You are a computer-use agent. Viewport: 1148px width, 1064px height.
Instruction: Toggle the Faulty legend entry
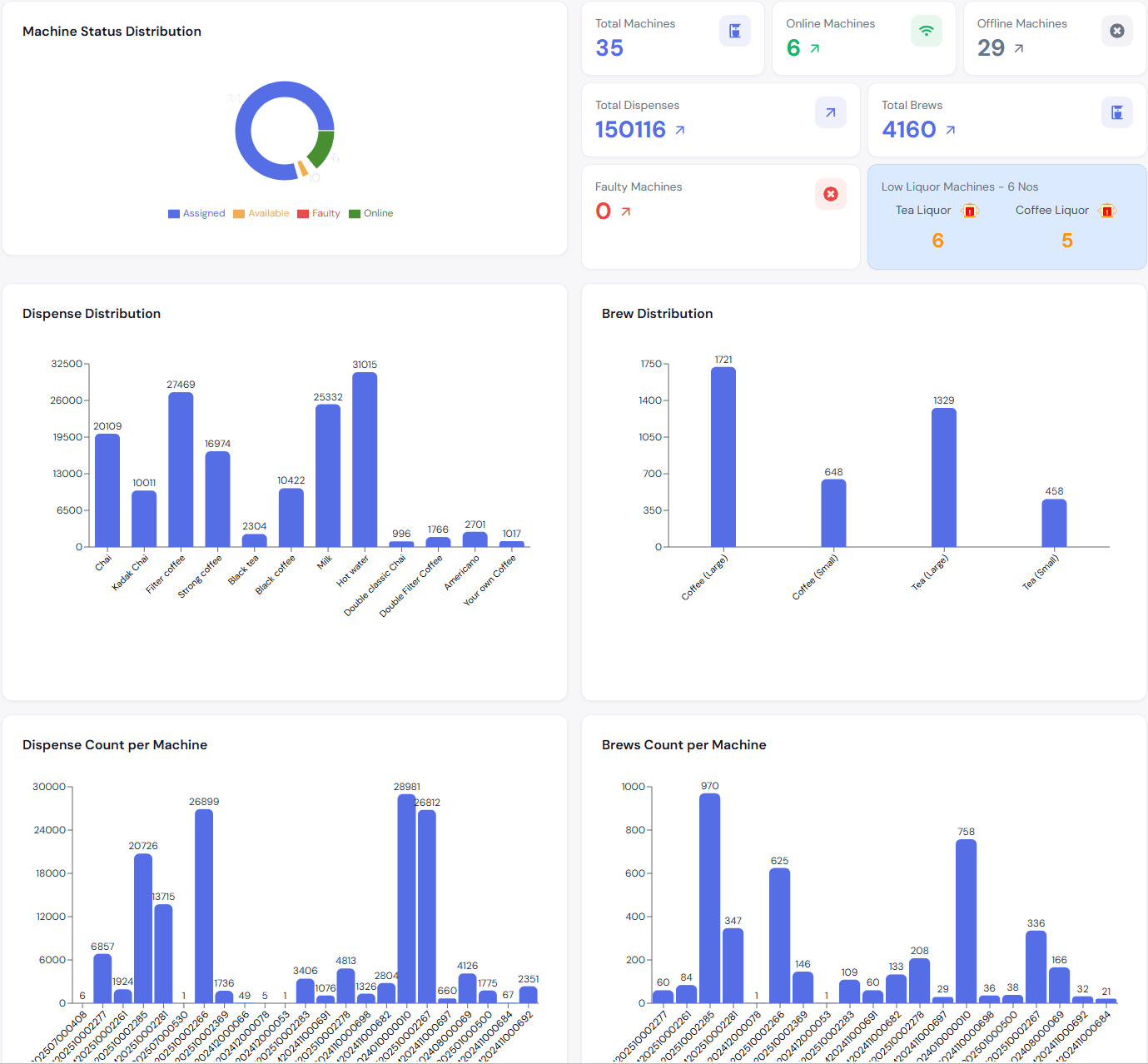pos(319,214)
